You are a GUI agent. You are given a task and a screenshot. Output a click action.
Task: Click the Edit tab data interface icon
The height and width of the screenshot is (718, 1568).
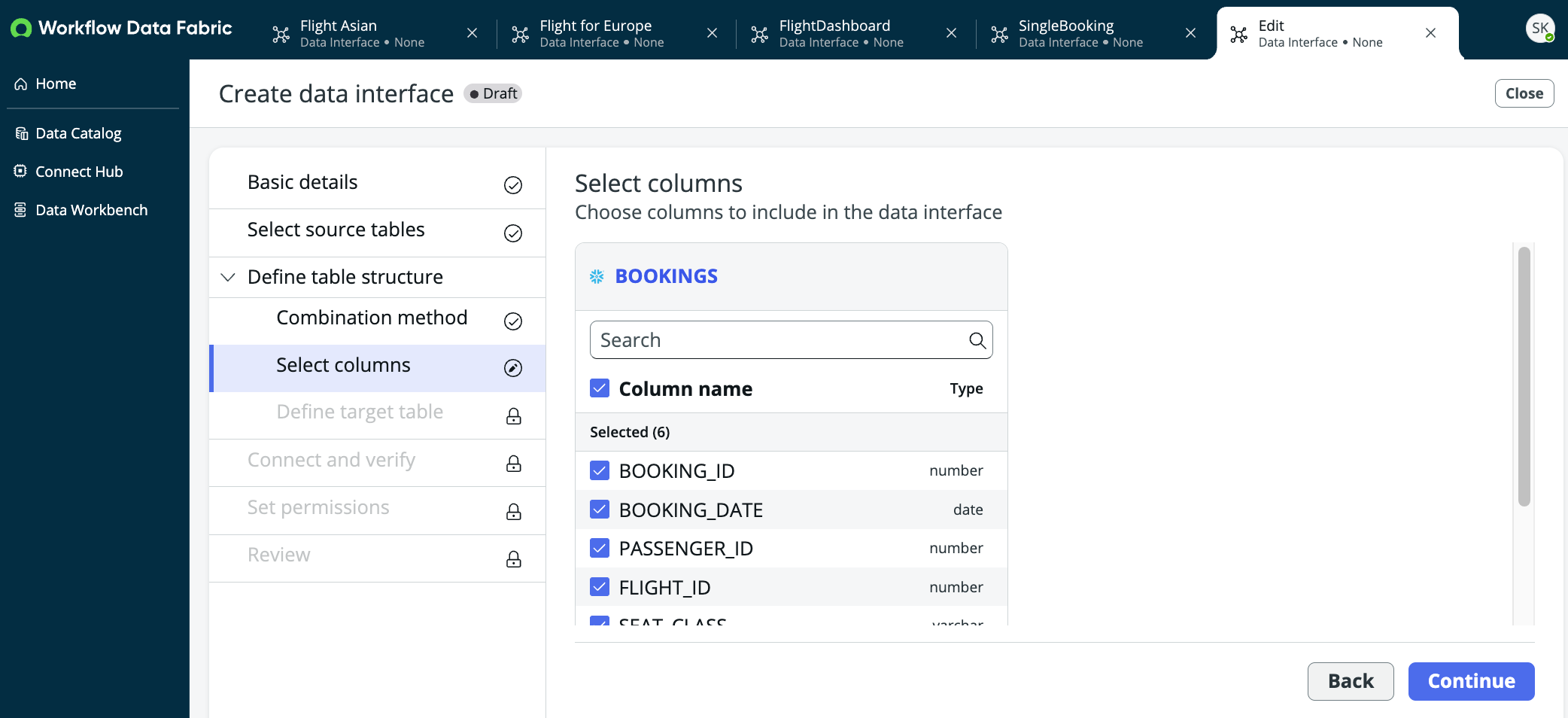pos(1238,34)
